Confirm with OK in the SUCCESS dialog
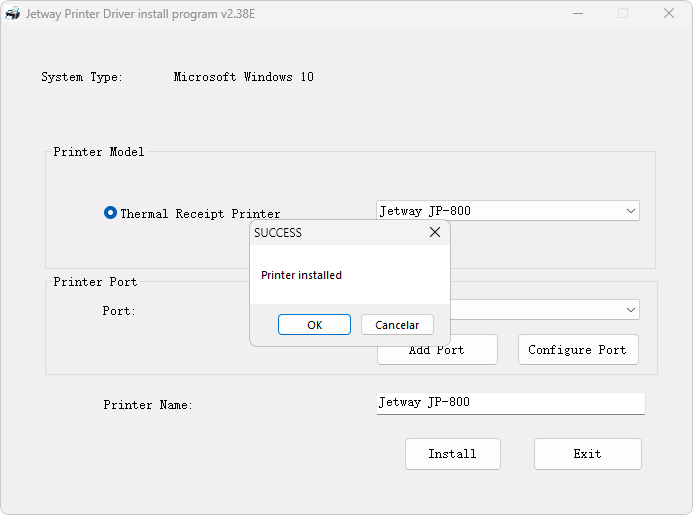 (314, 325)
